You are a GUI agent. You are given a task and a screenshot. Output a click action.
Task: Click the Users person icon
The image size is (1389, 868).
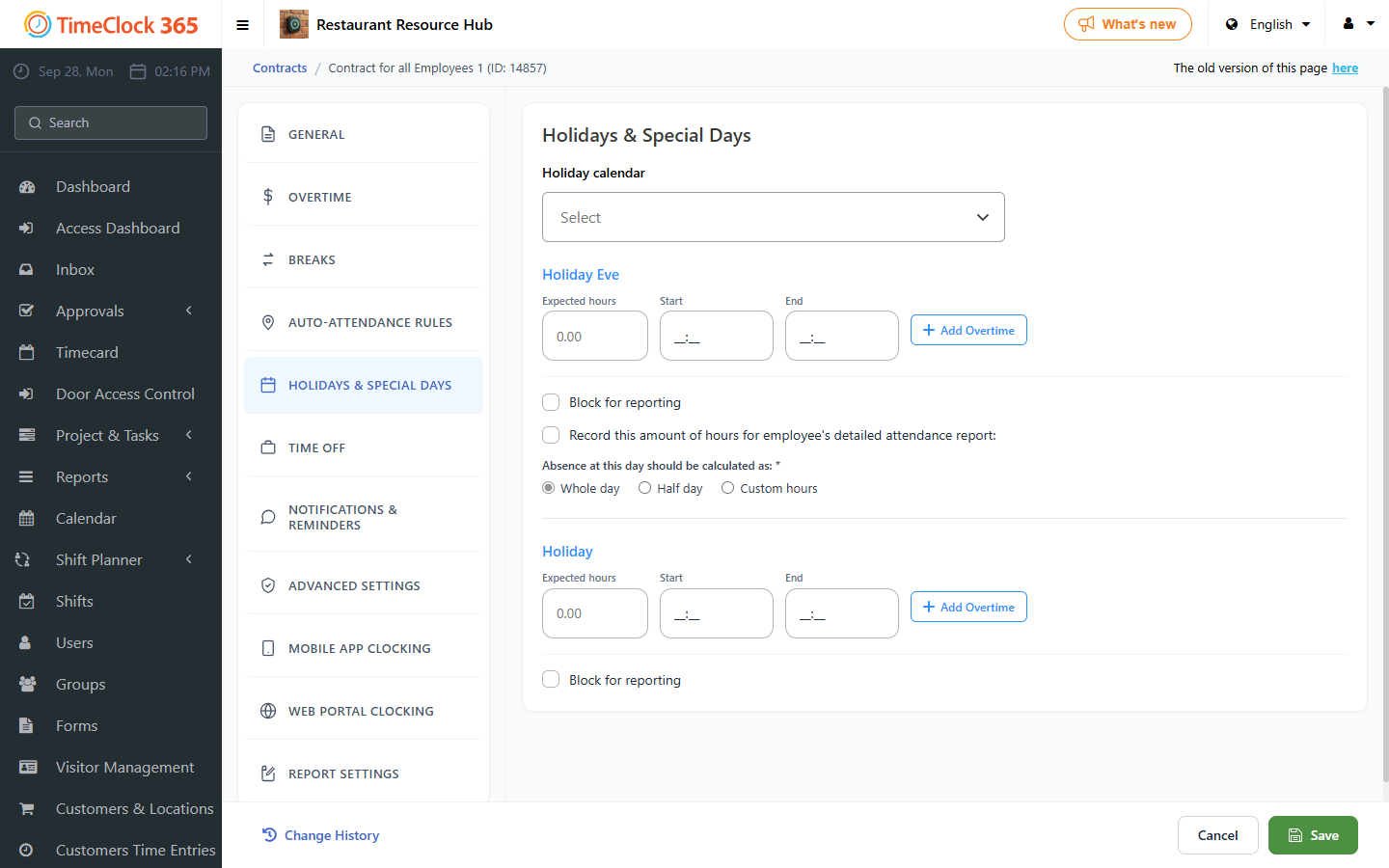tap(27, 643)
